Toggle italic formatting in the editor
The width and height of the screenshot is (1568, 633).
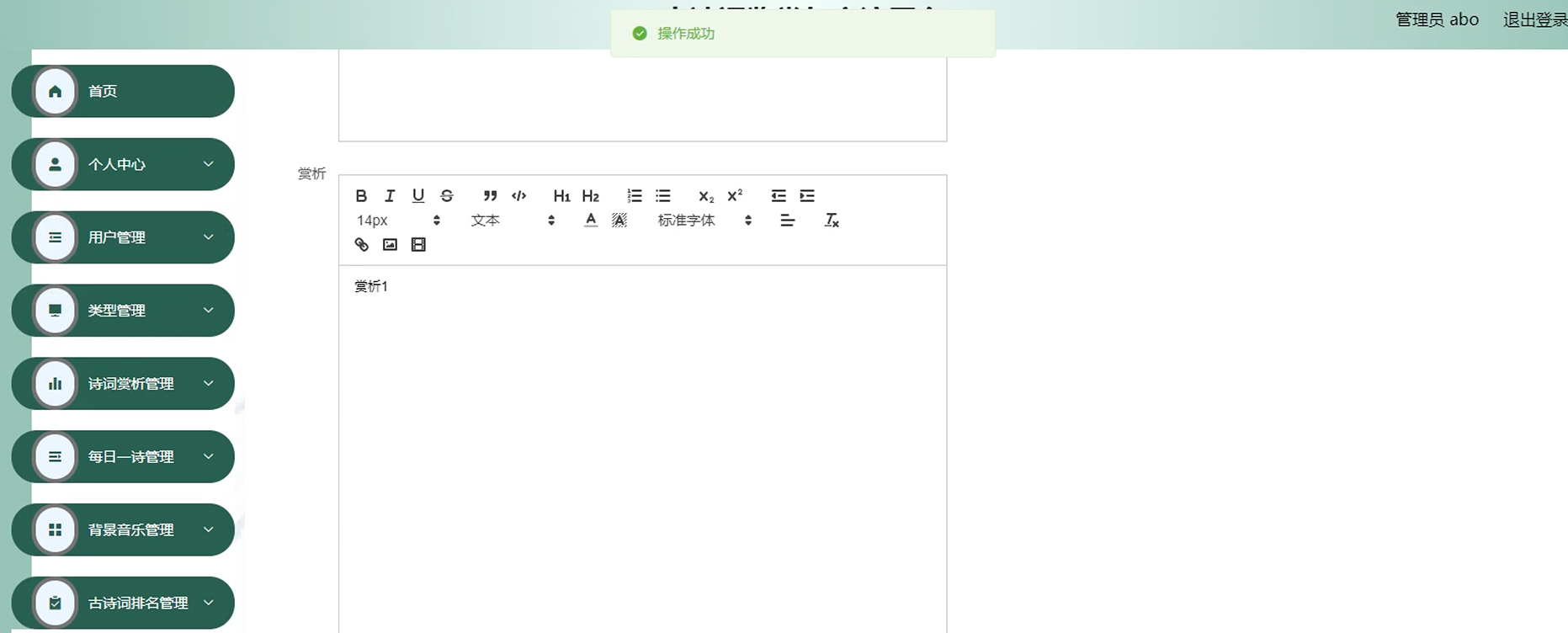(x=390, y=196)
